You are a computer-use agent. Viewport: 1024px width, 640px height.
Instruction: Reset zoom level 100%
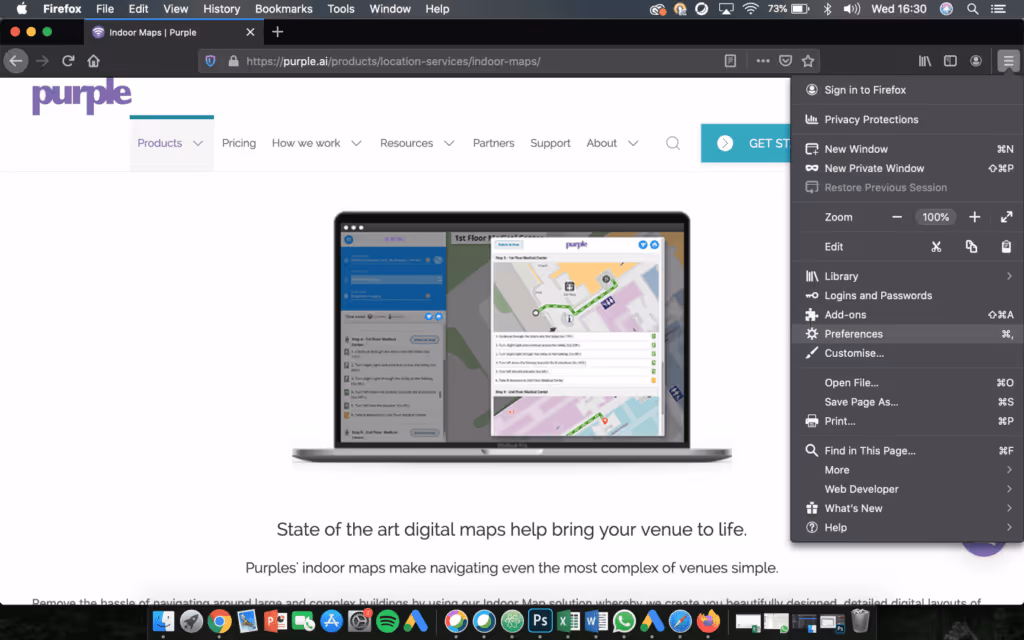click(935, 217)
